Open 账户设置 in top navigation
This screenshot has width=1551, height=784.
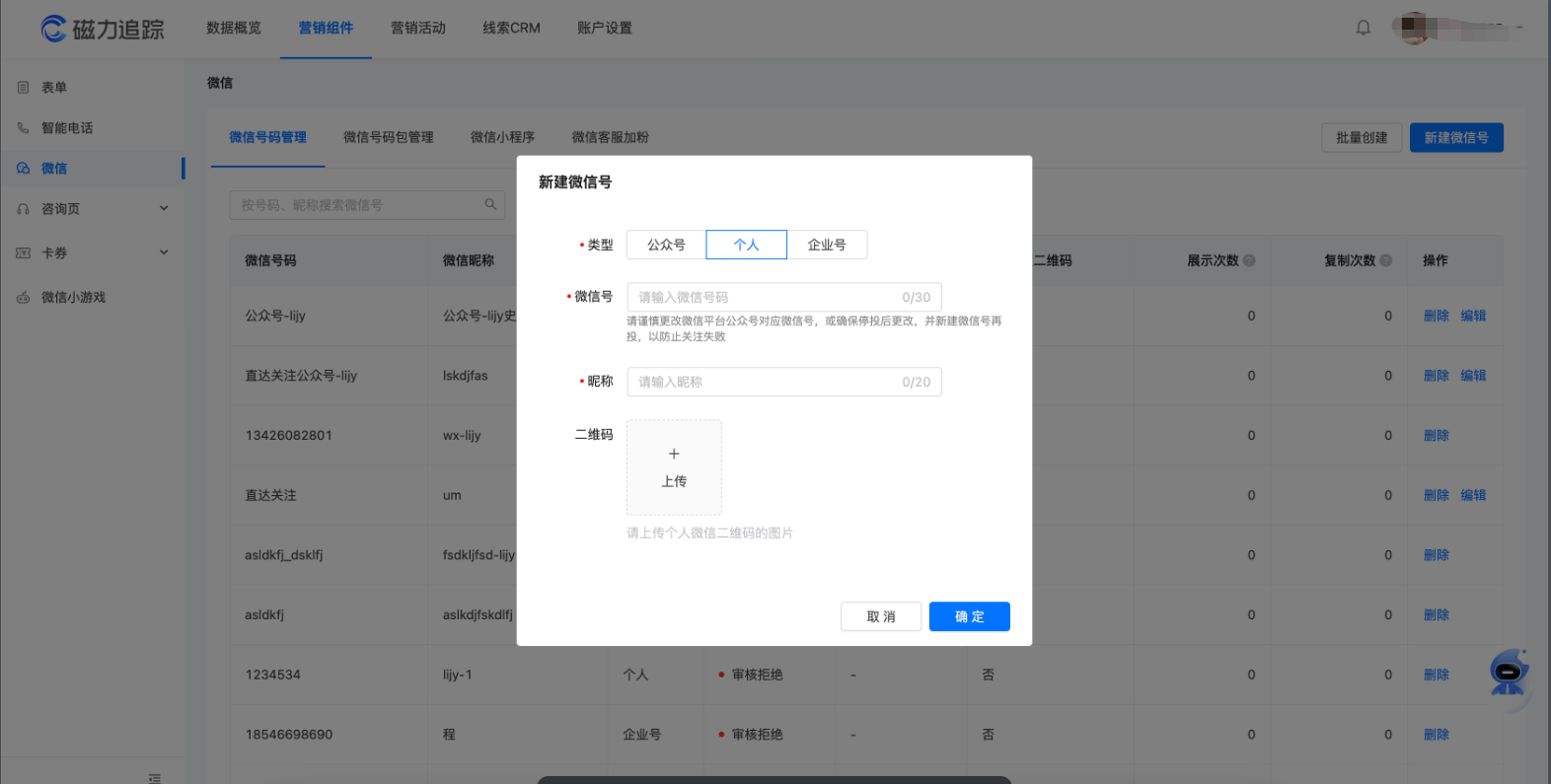tap(605, 28)
